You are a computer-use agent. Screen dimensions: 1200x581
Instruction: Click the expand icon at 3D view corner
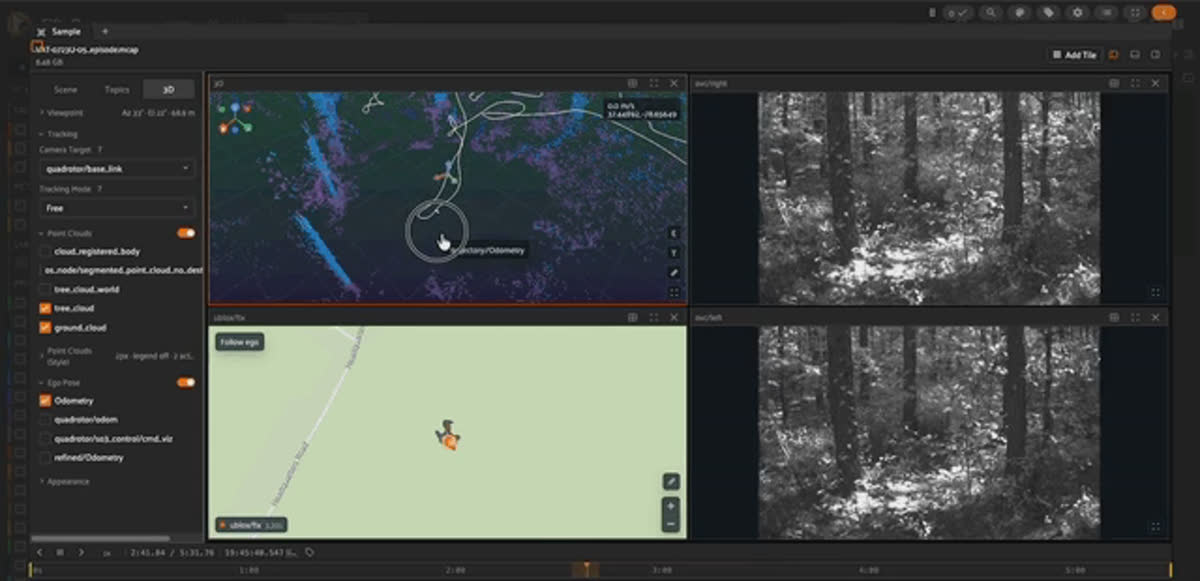pyautogui.click(x=674, y=292)
